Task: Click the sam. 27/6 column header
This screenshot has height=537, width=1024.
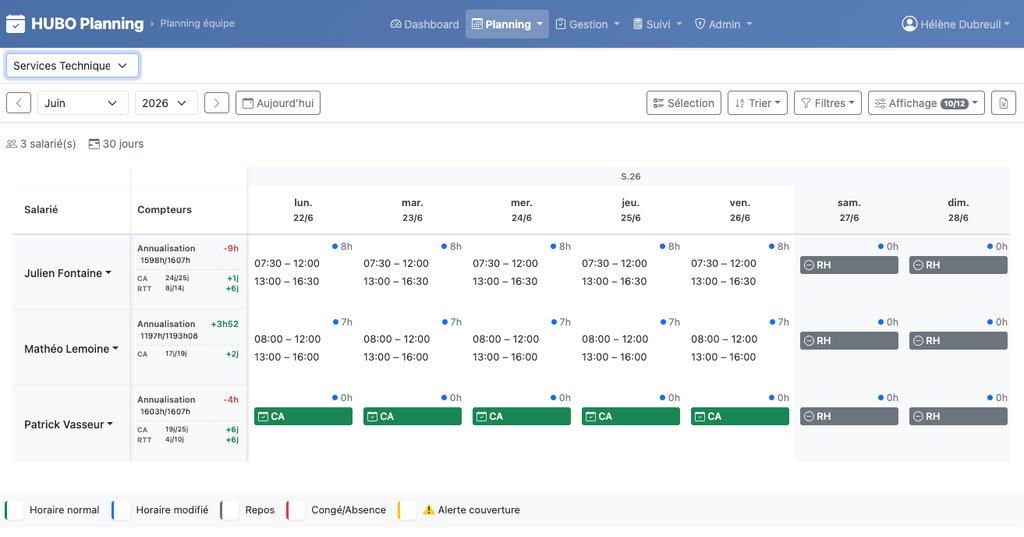Action: click(x=849, y=210)
